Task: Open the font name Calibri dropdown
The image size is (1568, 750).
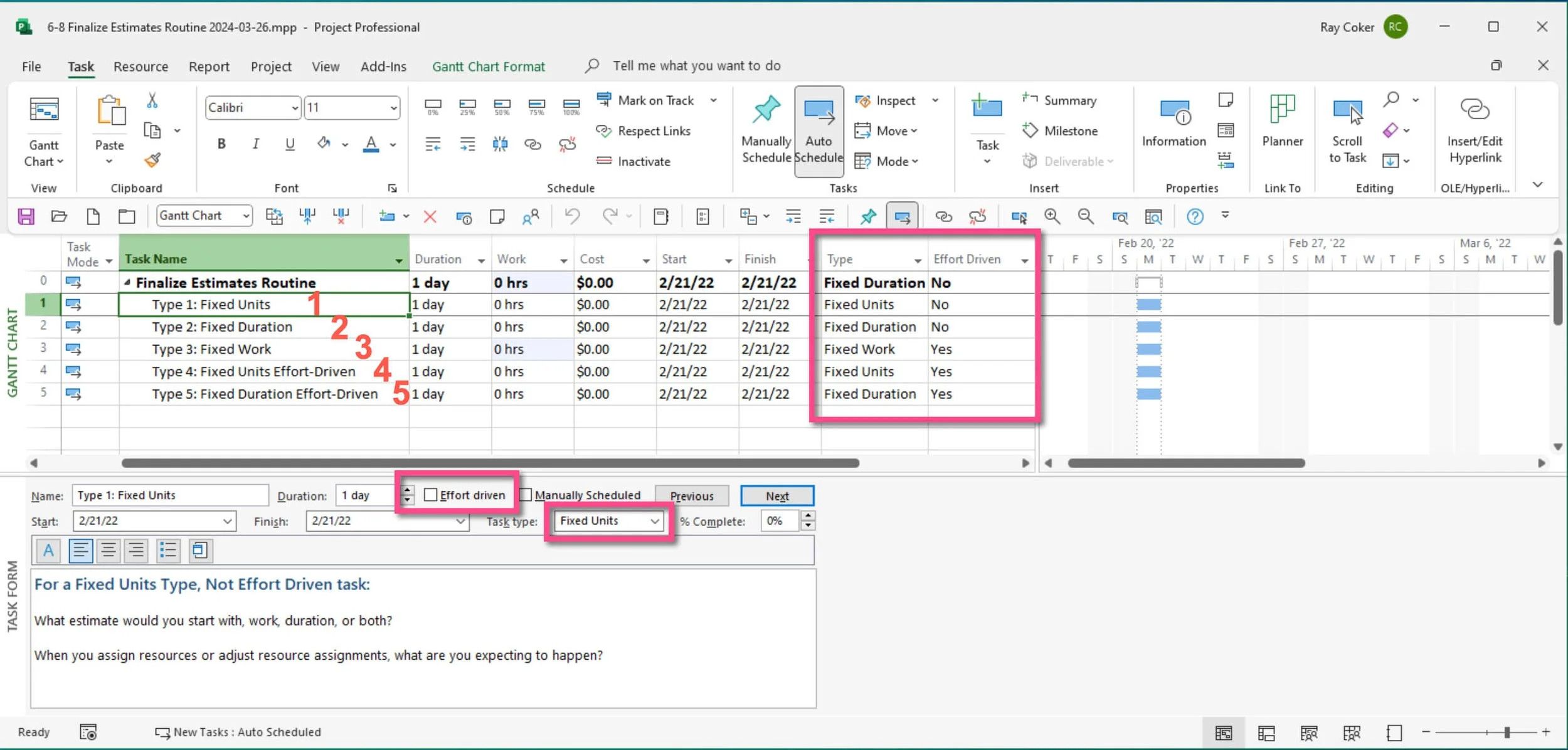Action: pyautogui.click(x=294, y=108)
